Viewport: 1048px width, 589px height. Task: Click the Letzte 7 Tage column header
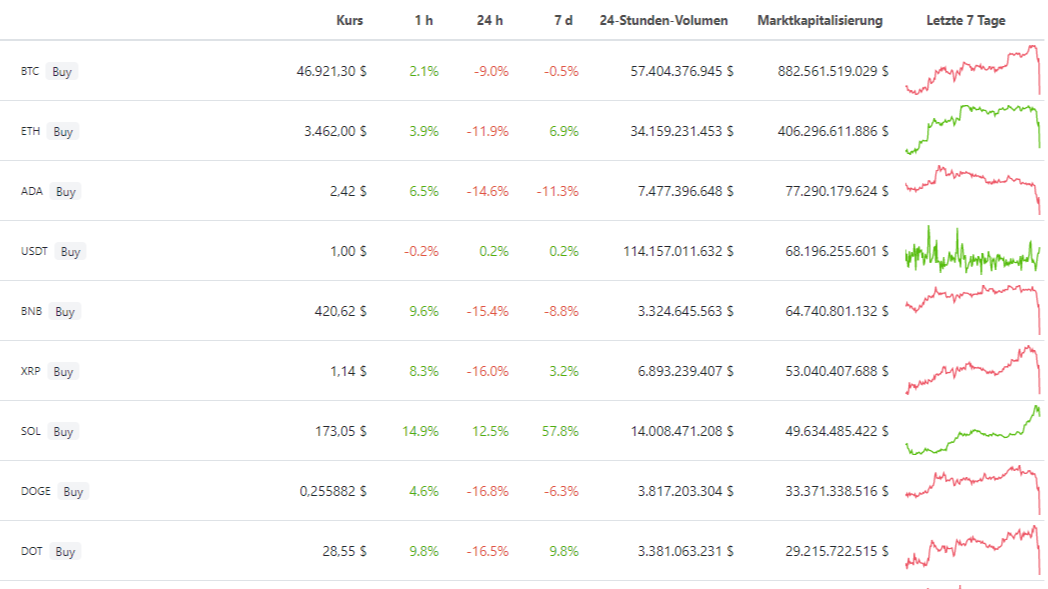[x=966, y=21]
